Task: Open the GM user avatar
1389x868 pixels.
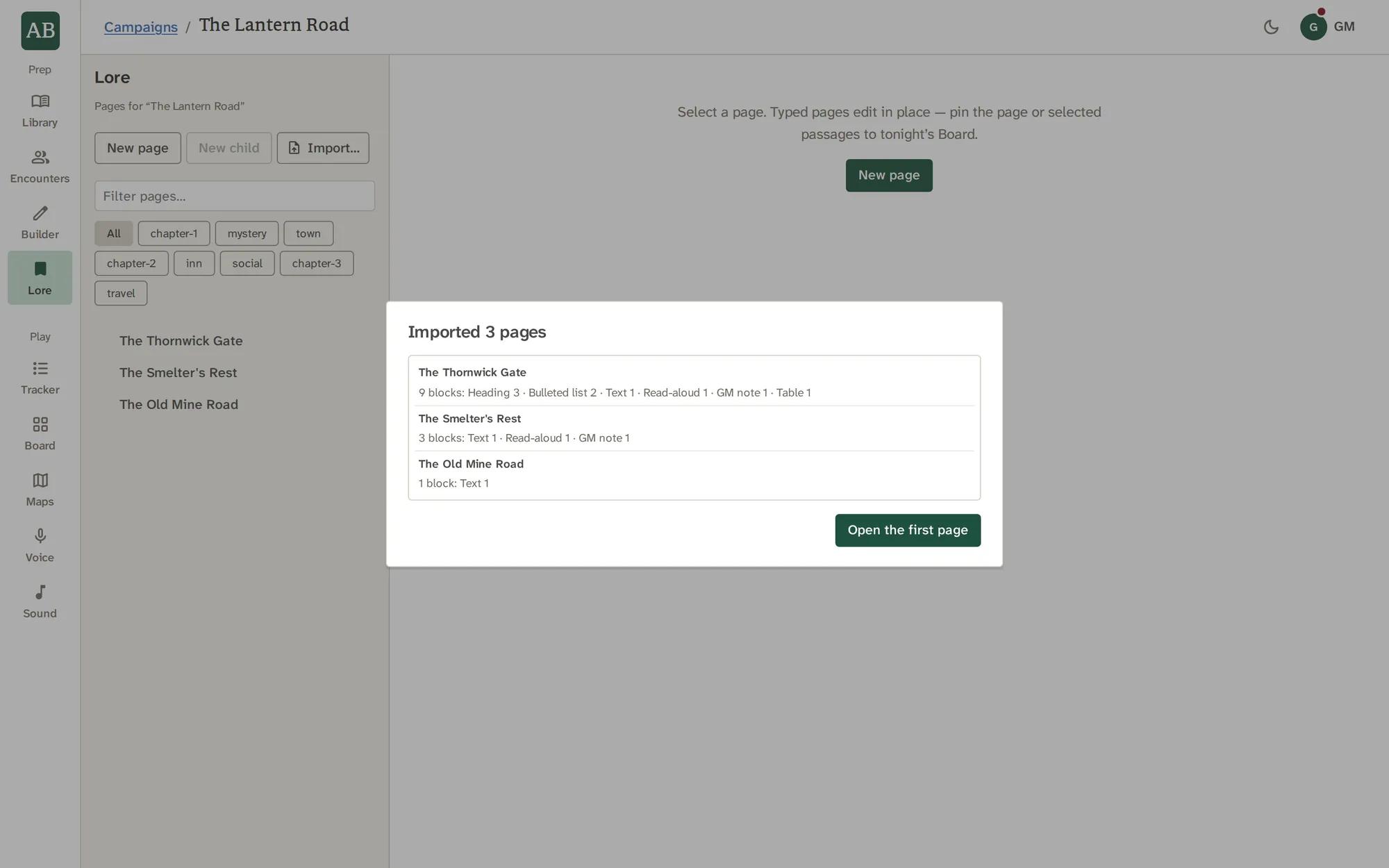Action: click(1313, 27)
